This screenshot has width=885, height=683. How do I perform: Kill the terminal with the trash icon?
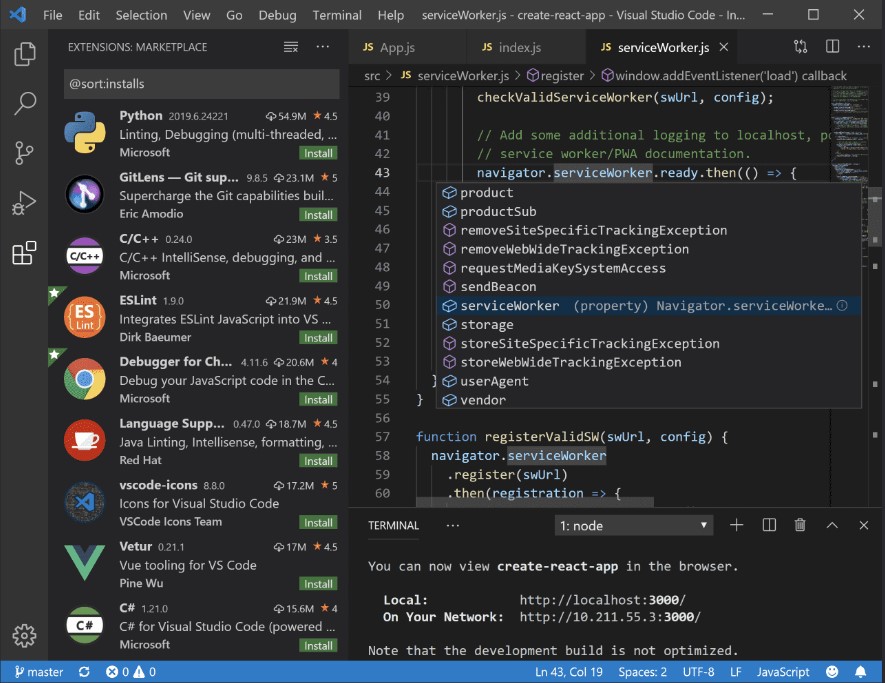pos(799,524)
